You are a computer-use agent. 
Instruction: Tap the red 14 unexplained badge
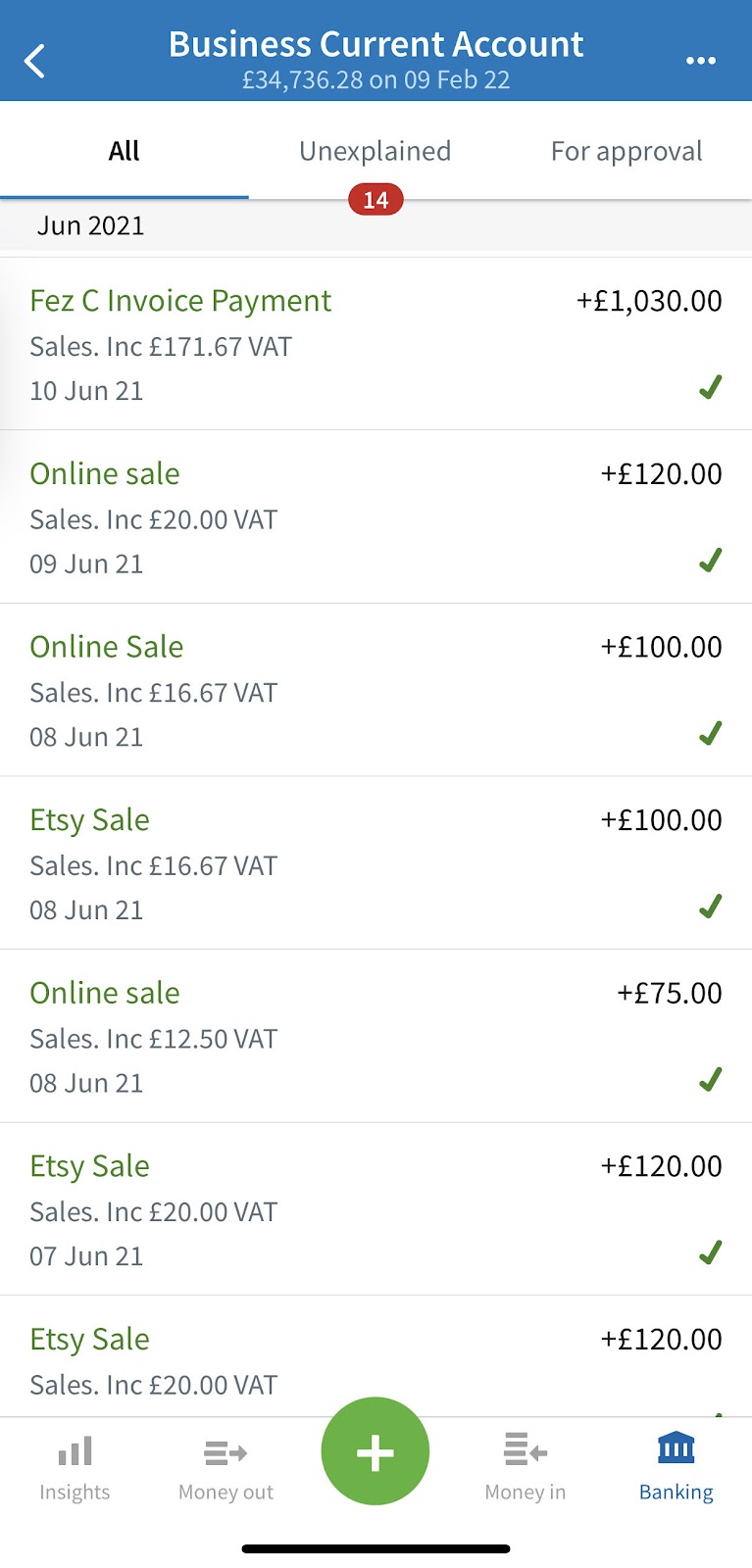pos(376,200)
